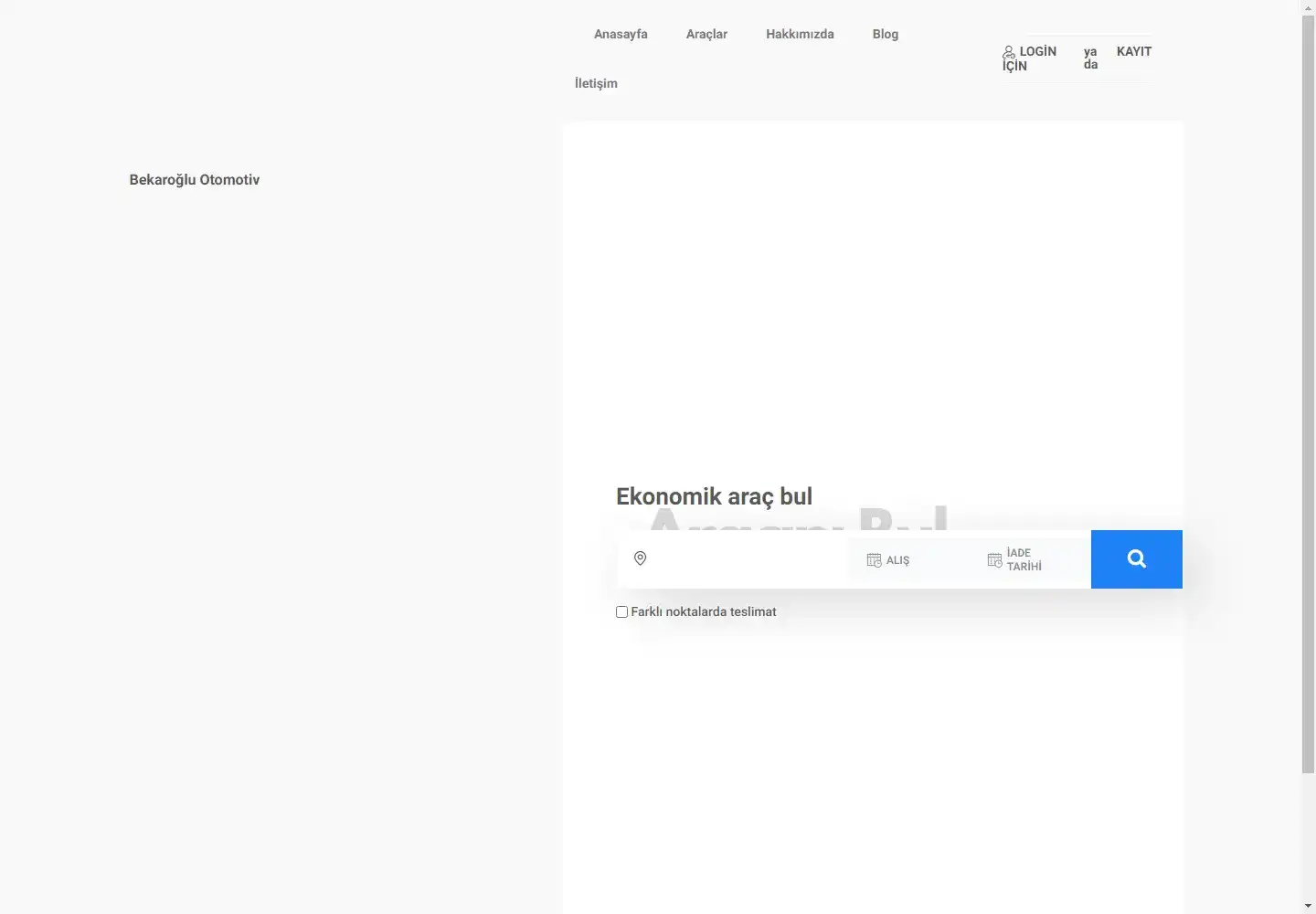Screen dimensions: 1316x914
Task: Navigate to İletişim page
Action: pyautogui.click(x=596, y=83)
